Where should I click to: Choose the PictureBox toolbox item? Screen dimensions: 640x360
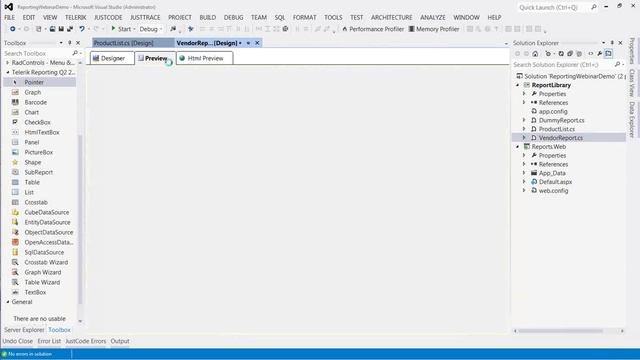click(38, 152)
